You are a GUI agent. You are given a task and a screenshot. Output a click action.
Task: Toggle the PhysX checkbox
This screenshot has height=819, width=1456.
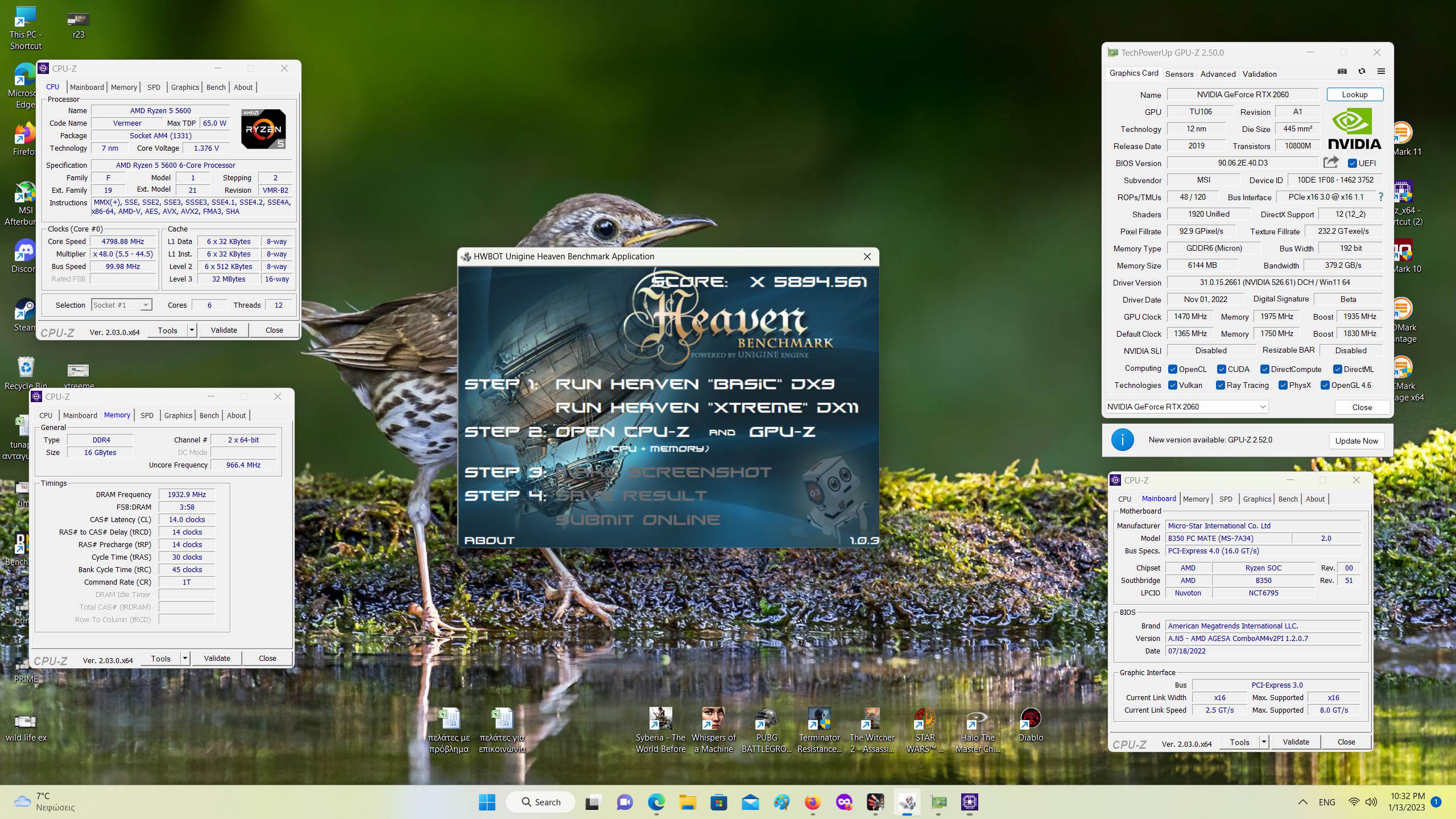pyautogui.click(x=1283, y=385)
